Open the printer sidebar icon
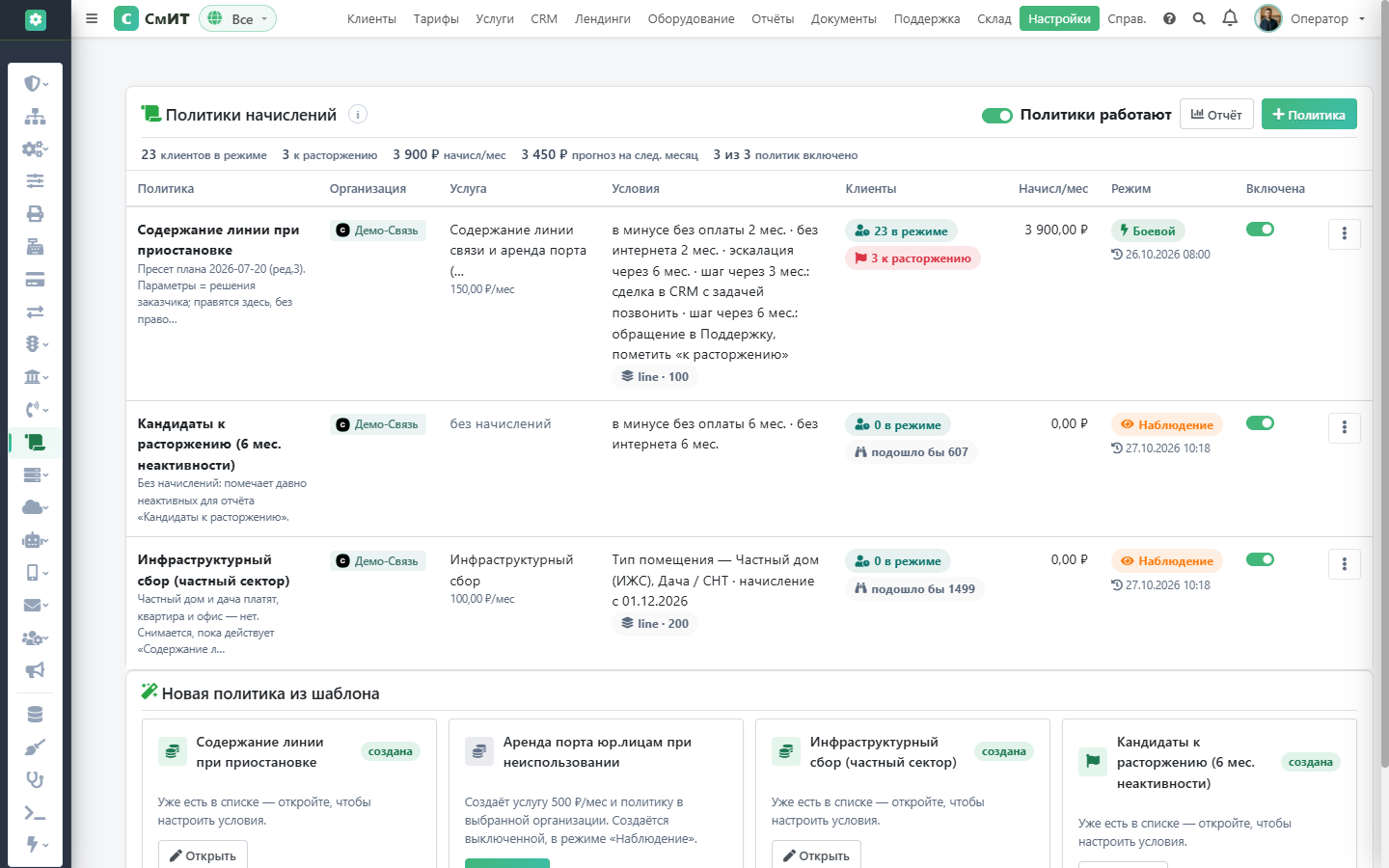Viewport: 1389px width, 868px height. (35, 214)
